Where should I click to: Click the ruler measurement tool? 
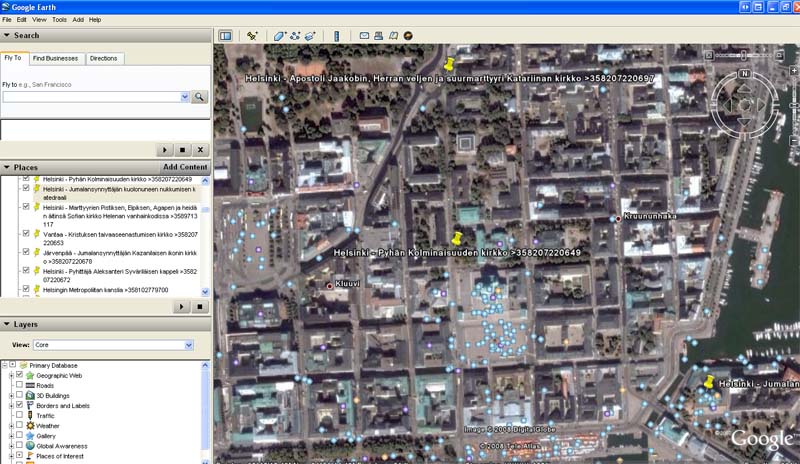click(336, 36)
